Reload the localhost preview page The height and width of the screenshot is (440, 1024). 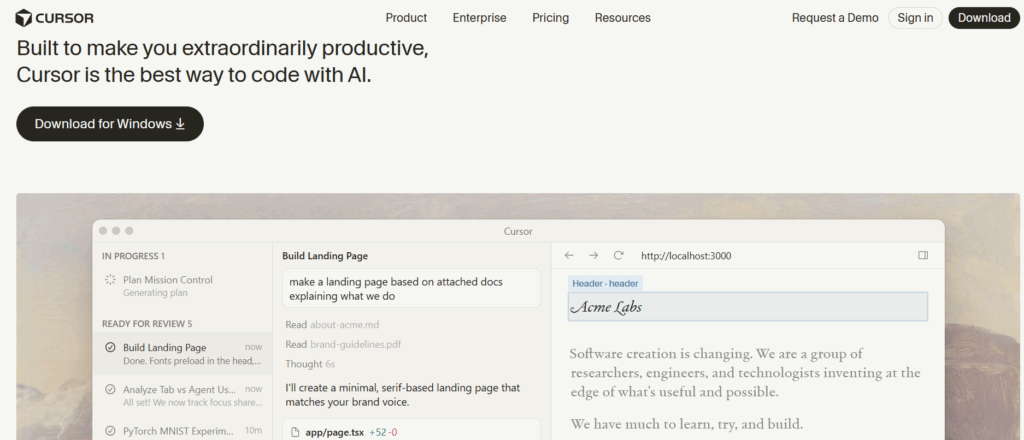pyautogui.click(x=618, y=255)
